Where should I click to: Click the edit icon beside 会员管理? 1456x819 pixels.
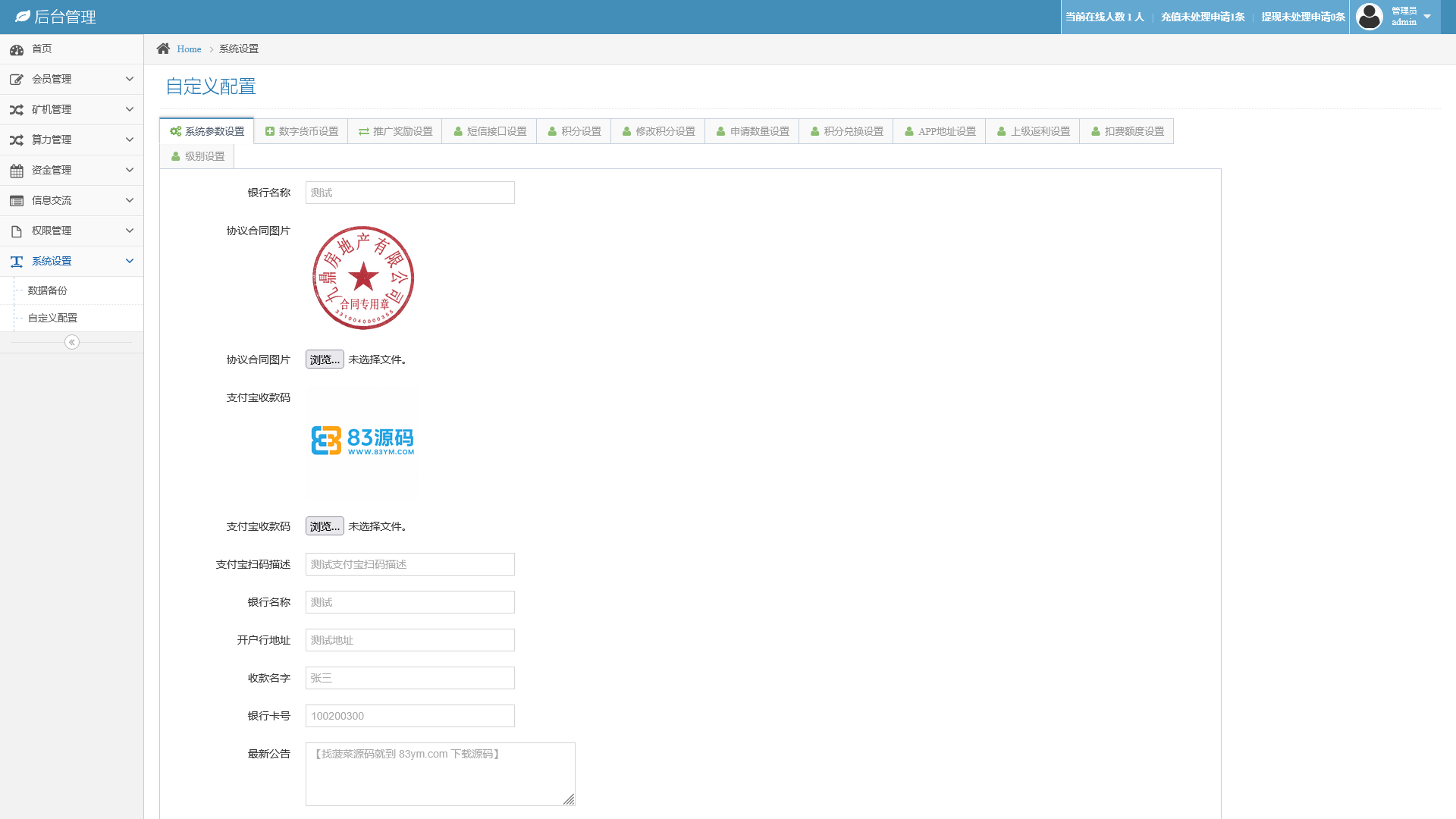(x=17, y=80)
